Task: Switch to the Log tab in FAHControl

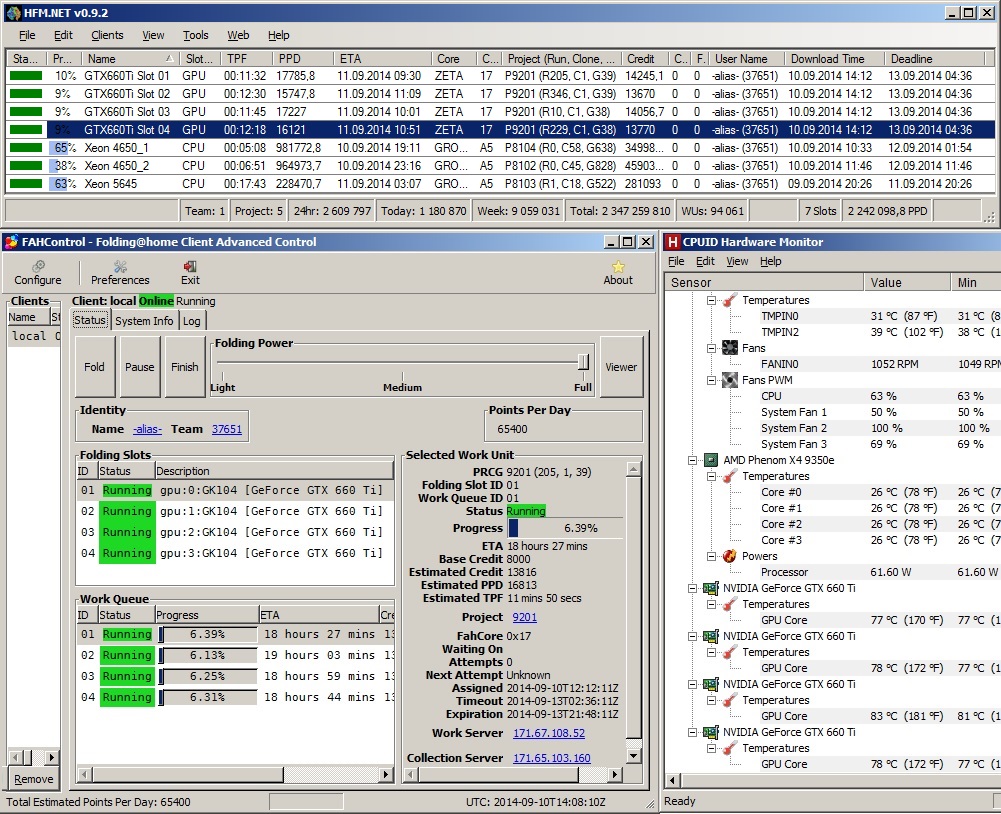Action: pos(192,321)
